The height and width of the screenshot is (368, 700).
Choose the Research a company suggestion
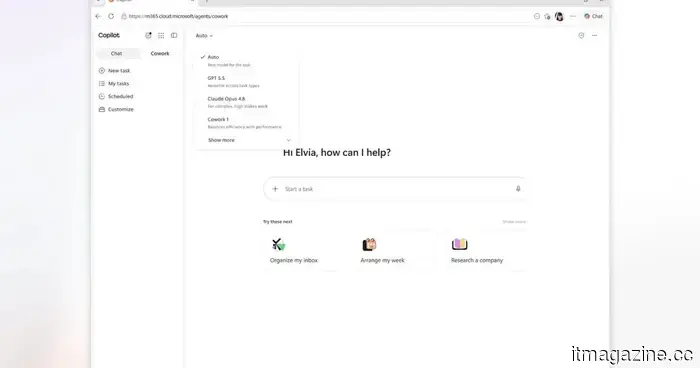pos(485,251)
